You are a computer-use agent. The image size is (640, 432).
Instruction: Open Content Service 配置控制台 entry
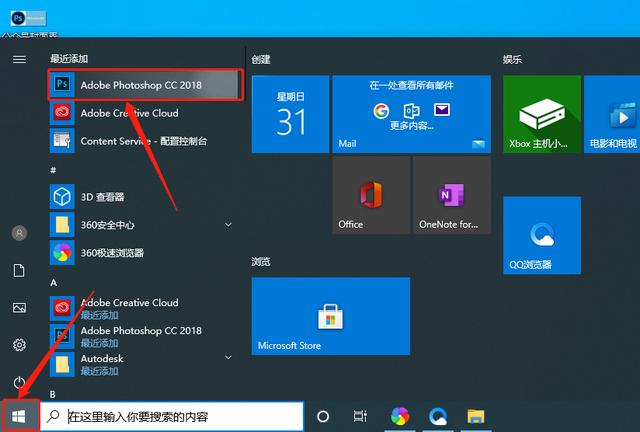[x=146, y=141]
